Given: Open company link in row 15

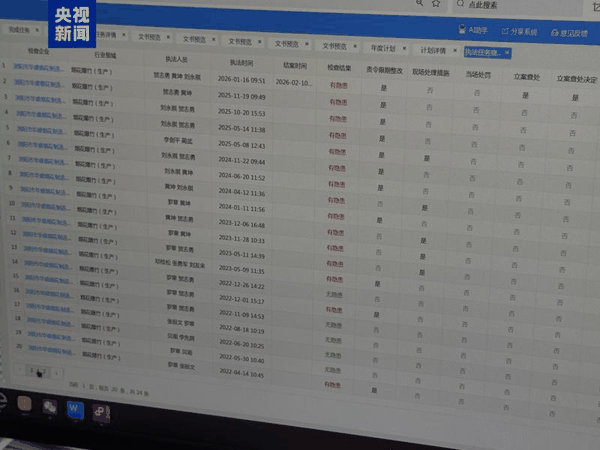Looking at the screenshot, I should pos(49,279).
